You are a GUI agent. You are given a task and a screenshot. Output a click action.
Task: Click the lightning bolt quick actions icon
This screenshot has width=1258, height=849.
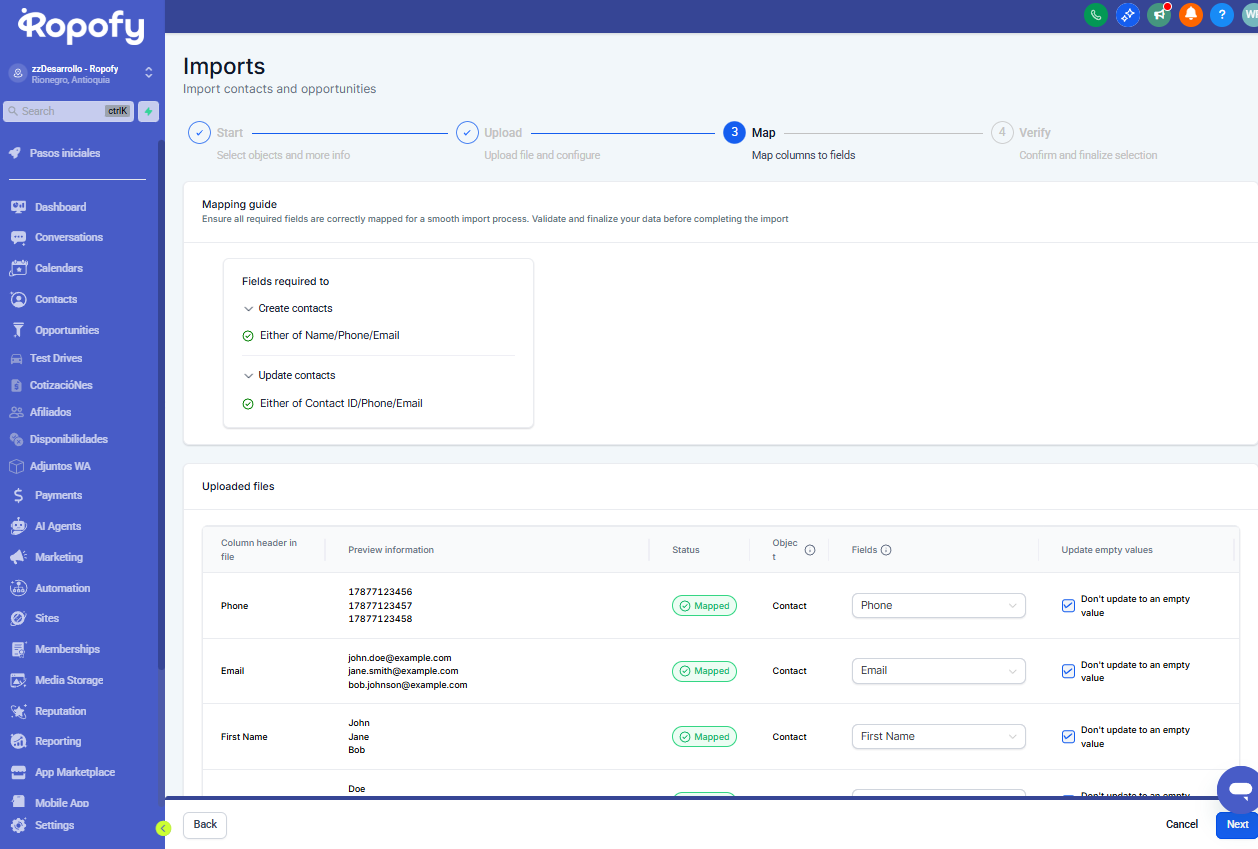pos(148,111)
